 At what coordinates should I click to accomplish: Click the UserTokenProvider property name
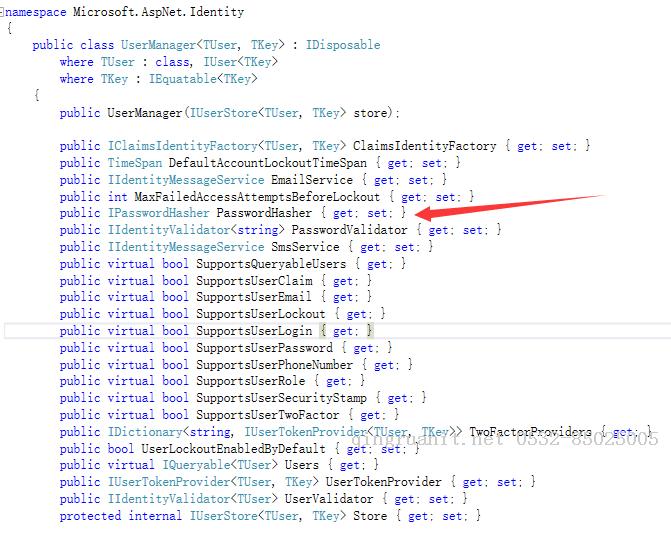click(x=383, y=482)
